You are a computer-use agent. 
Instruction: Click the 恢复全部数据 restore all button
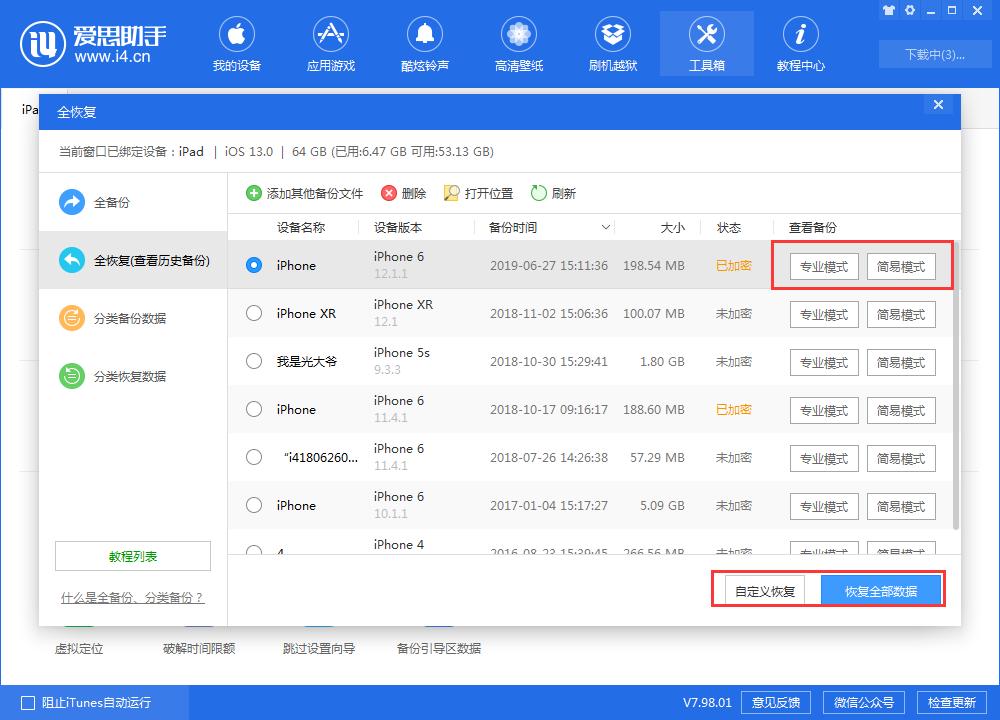coord(881,590)
